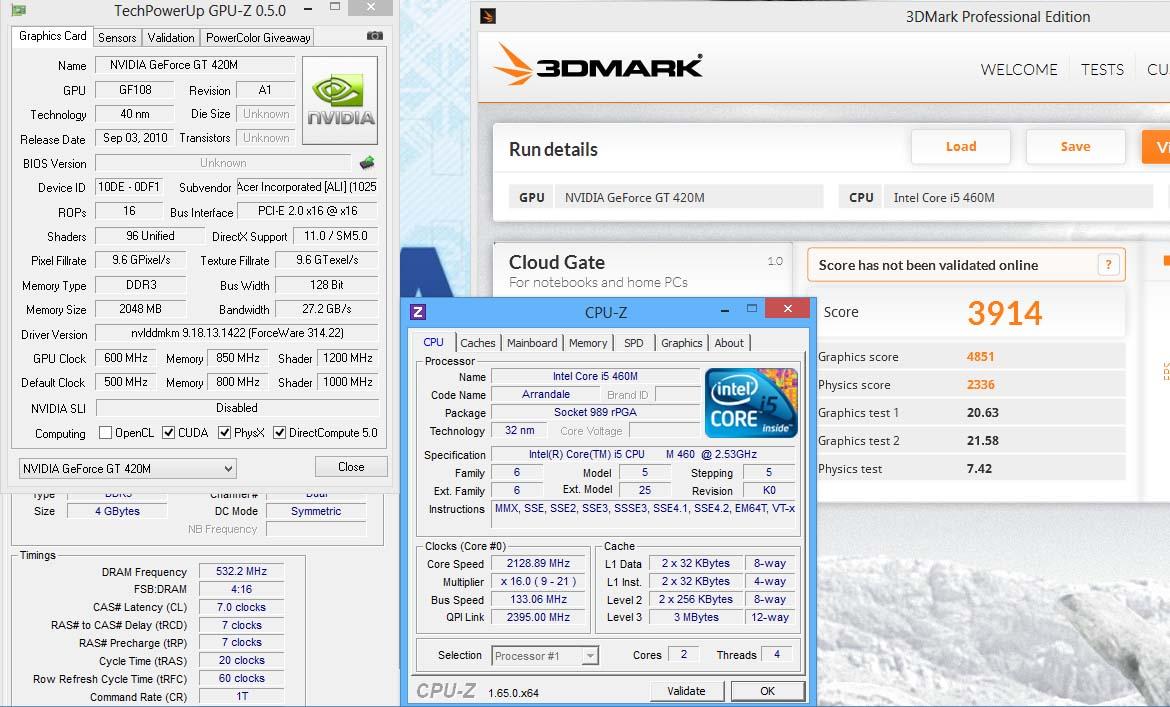
Task: Click the Intel Core i5 logo in CPU-Z
Action: point(751,403)
